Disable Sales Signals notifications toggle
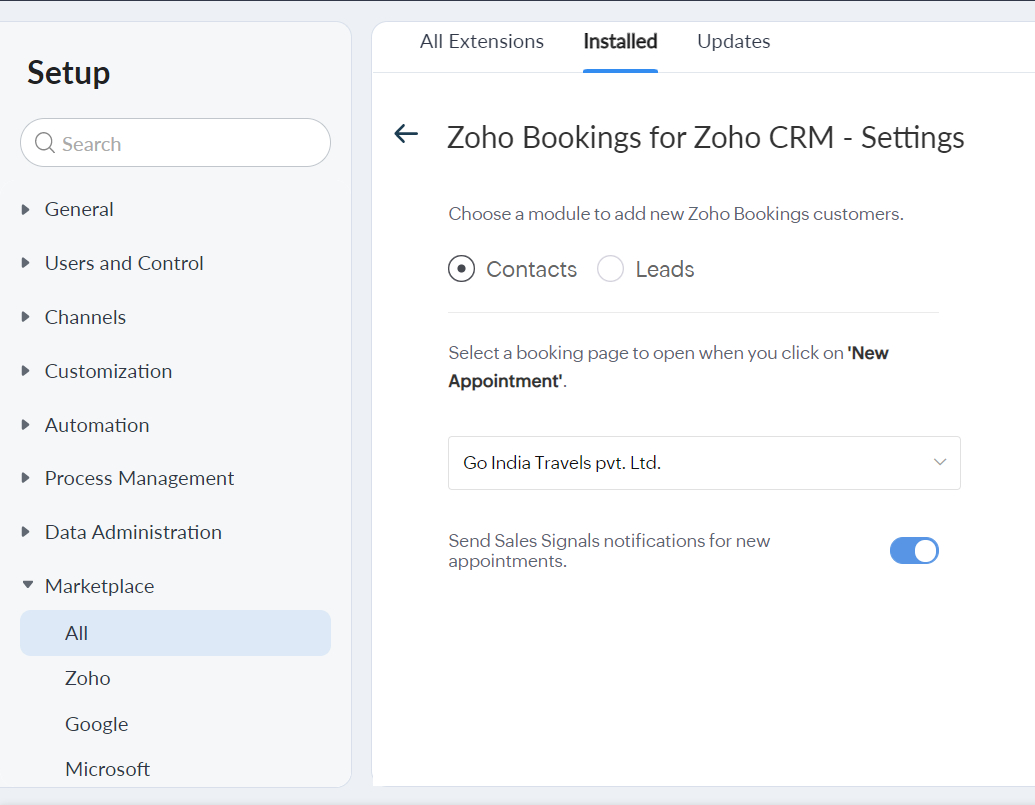1035x805 pixels. click(x=914, y=551)
